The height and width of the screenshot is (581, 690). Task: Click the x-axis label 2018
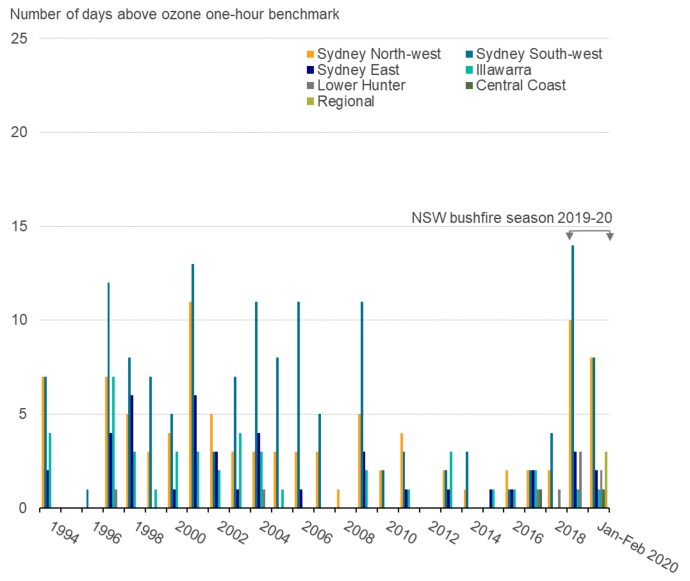(570, 533)
